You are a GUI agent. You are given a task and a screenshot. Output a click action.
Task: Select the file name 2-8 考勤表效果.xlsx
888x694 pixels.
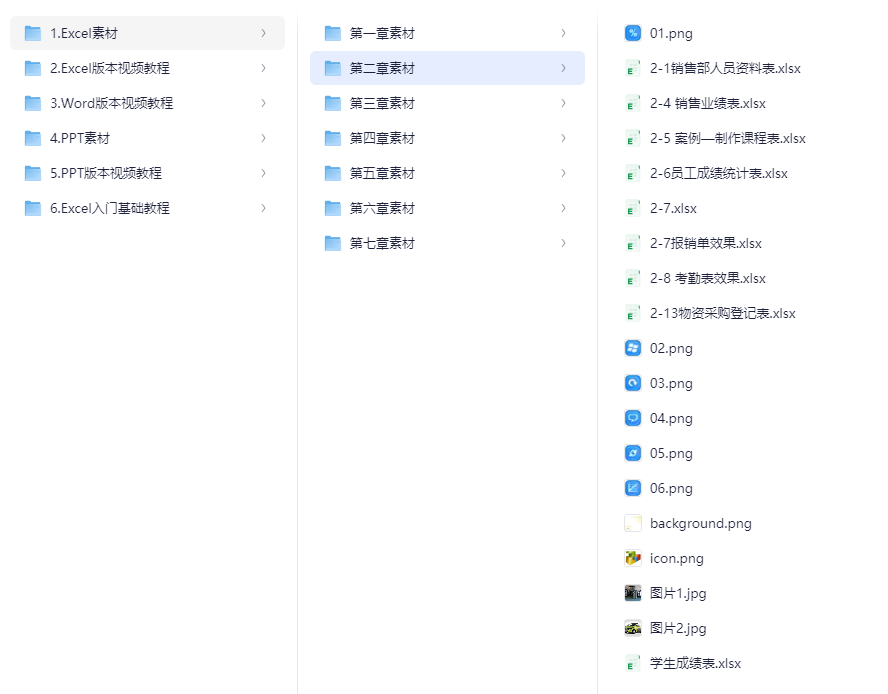pyautogui.click(x=708, y=278)
